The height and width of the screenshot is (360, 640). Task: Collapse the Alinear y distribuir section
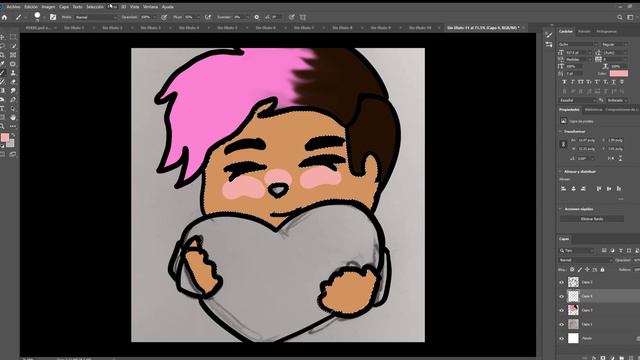[x=560, y=171]
